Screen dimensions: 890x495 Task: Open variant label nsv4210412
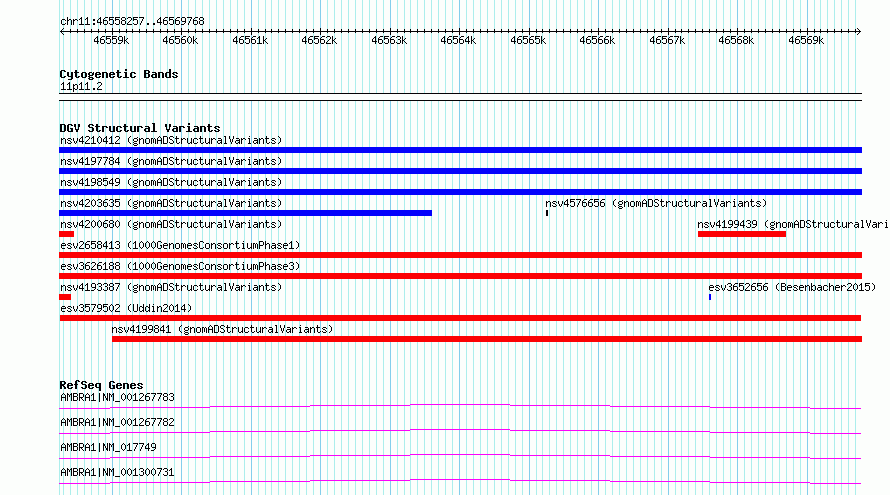[171, 140]
